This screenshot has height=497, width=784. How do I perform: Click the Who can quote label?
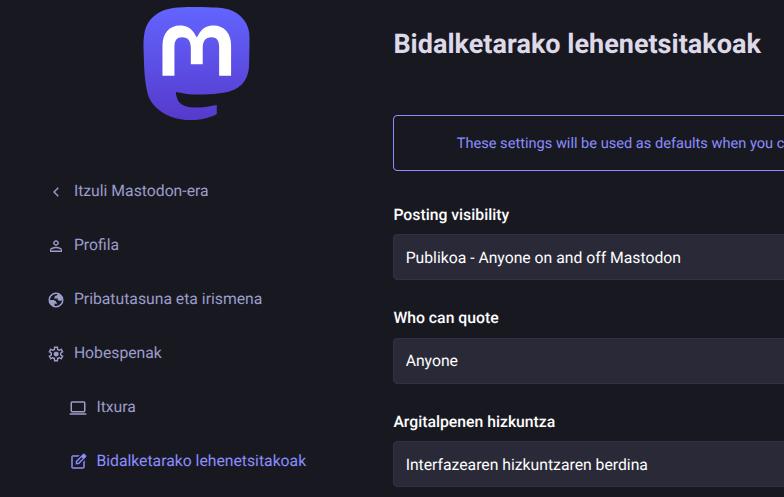pyautogui.click(x=446, y=318)
